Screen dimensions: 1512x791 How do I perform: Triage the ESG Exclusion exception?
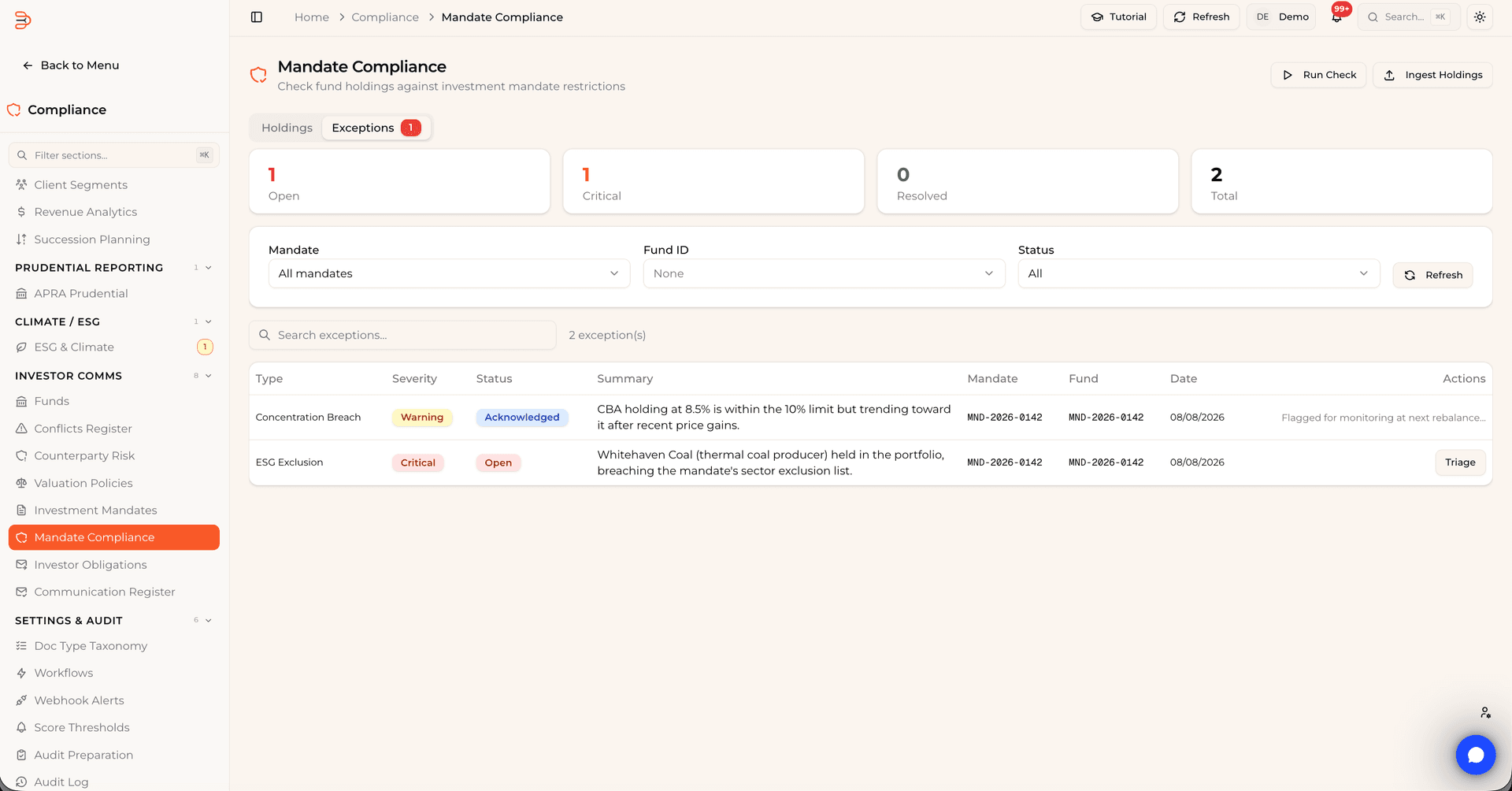click(1460, 462)
